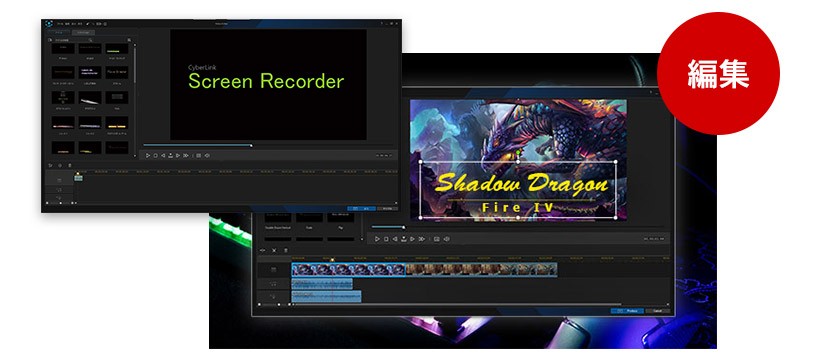This screenshot has height=360, width=820.
Task: Stop playback in the Shadow Dragon window
Action: pos(386,239)
